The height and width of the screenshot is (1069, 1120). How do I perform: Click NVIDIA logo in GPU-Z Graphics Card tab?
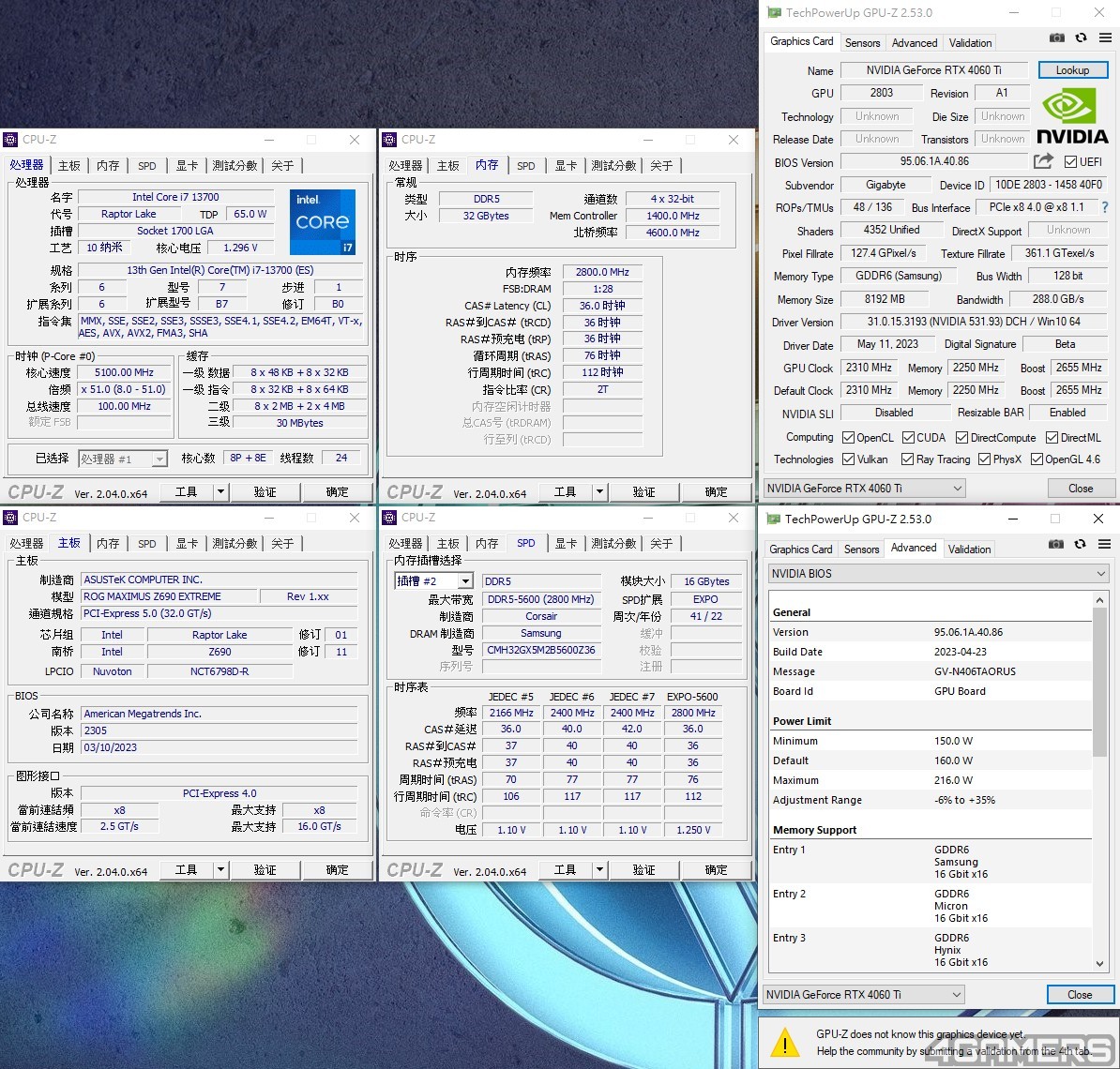1072,115
